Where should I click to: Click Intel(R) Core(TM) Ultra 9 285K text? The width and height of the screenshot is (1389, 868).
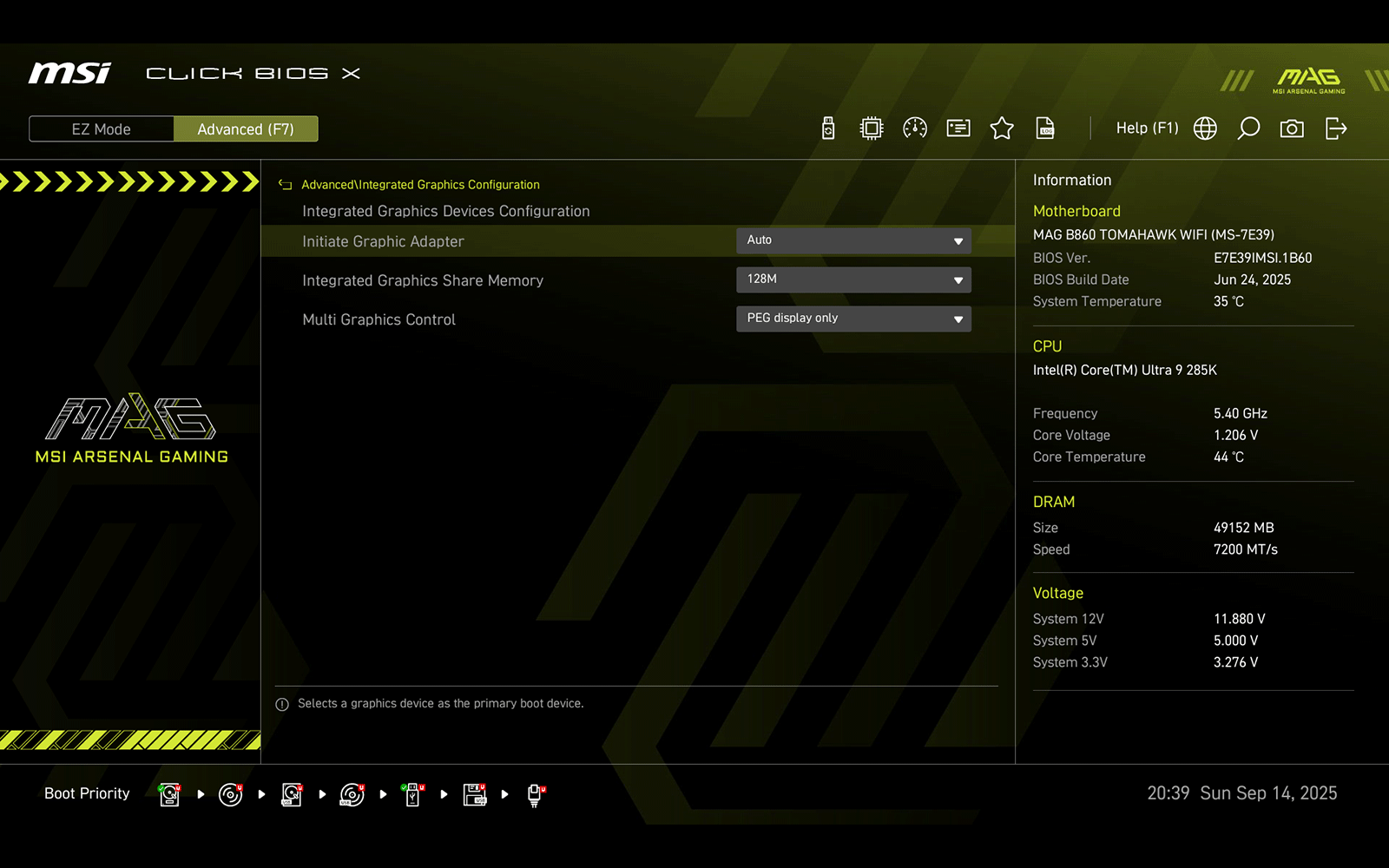1125,370
